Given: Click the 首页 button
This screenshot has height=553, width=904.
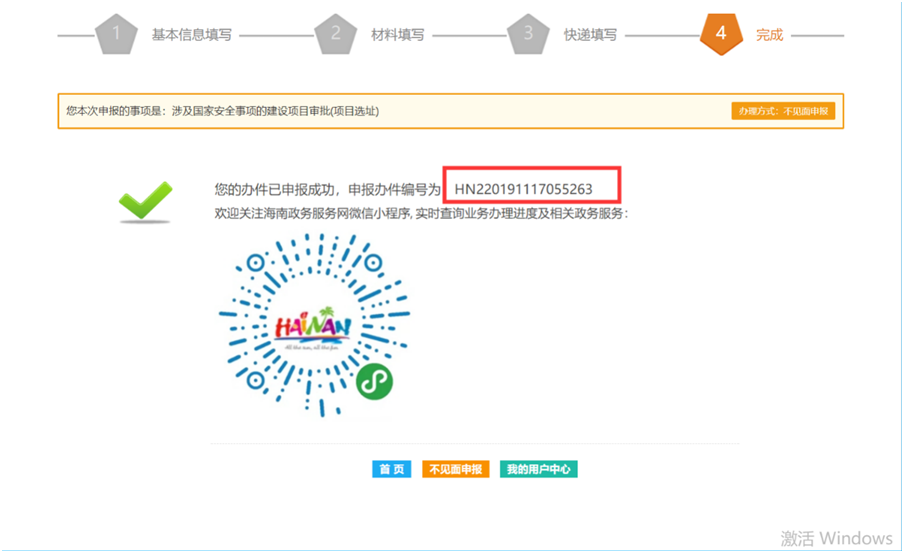Looking at the screenshot, I should [391, 469].
